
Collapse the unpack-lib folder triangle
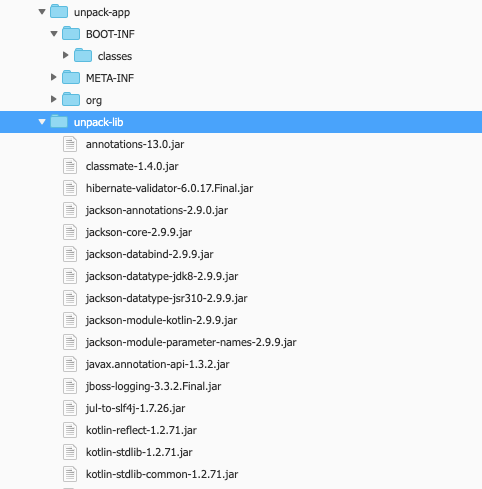pos(42,122)
